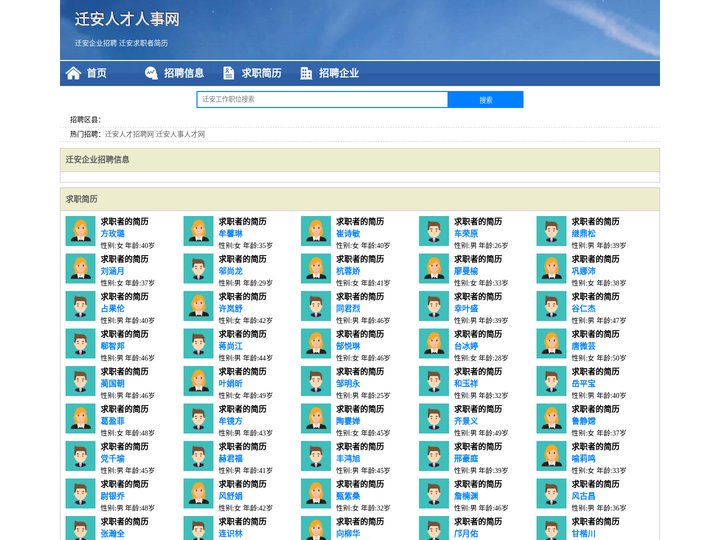Open the resume link for 牟镜方
Image resolution: width=720 pixels, height=540 pixels.
pyautogui.click(x=231, y=421)
